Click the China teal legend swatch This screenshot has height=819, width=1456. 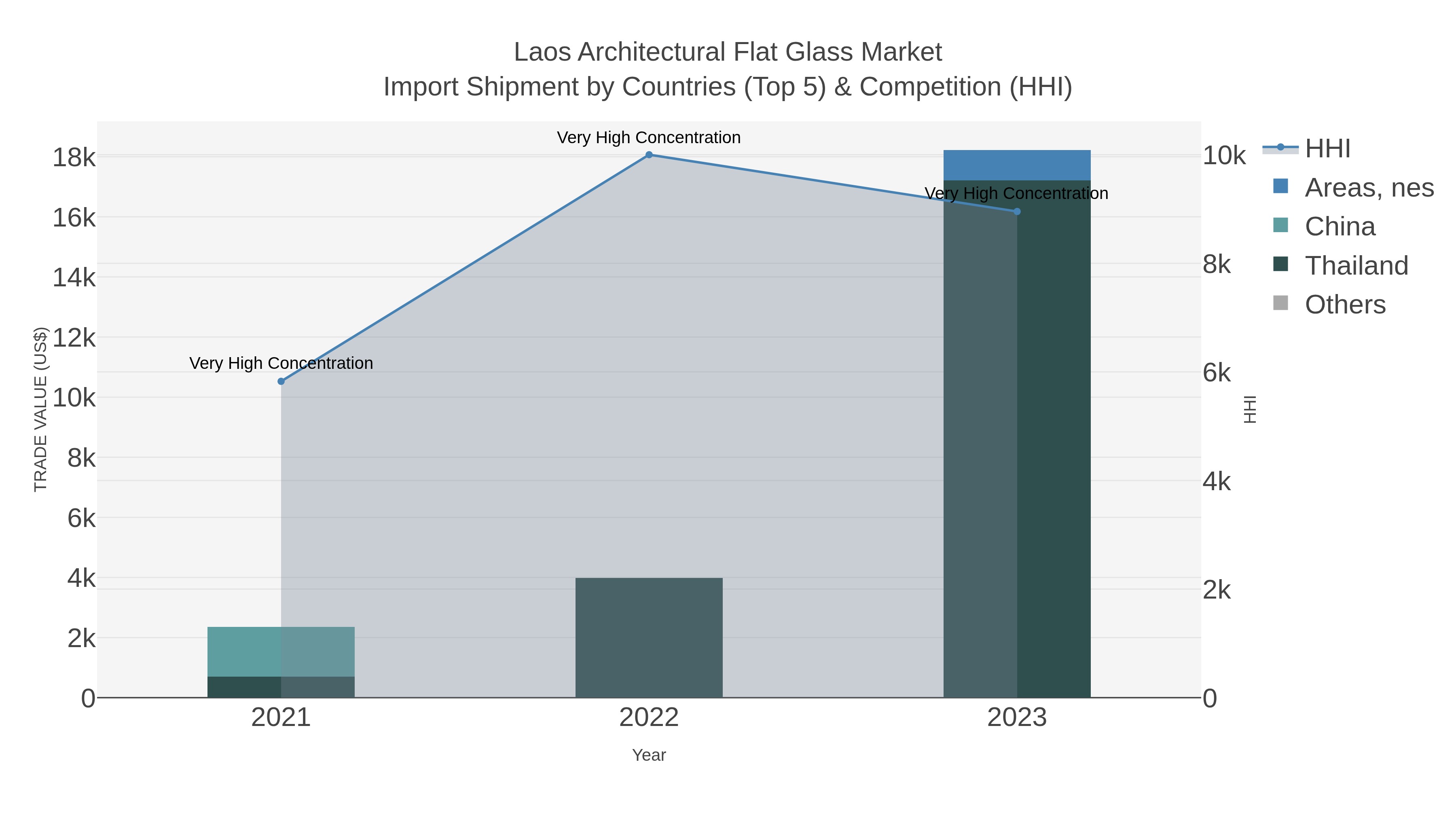click(1281, 225)
